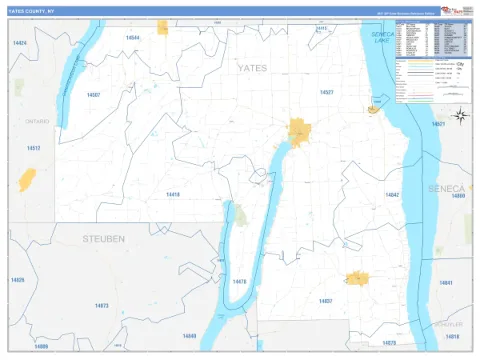The height and width of the screenshot is (360, 480).
Task: Click the 'YATES COUNTY, NY' map title
Action: [x=31, y=11]
